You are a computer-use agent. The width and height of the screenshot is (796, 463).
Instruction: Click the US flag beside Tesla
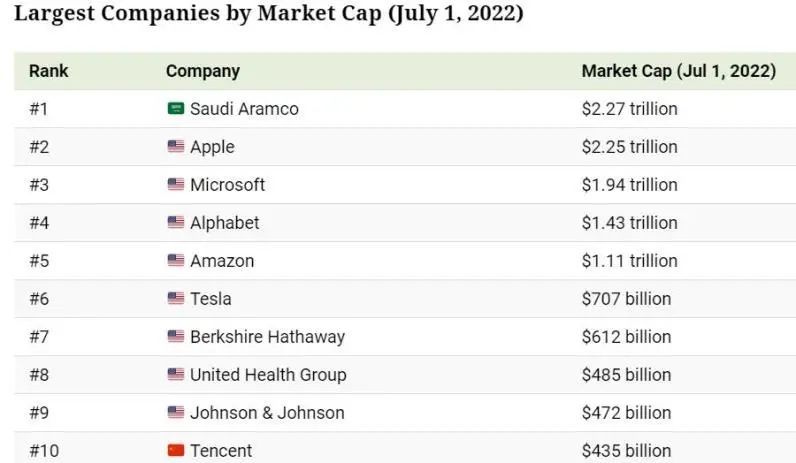176,299
